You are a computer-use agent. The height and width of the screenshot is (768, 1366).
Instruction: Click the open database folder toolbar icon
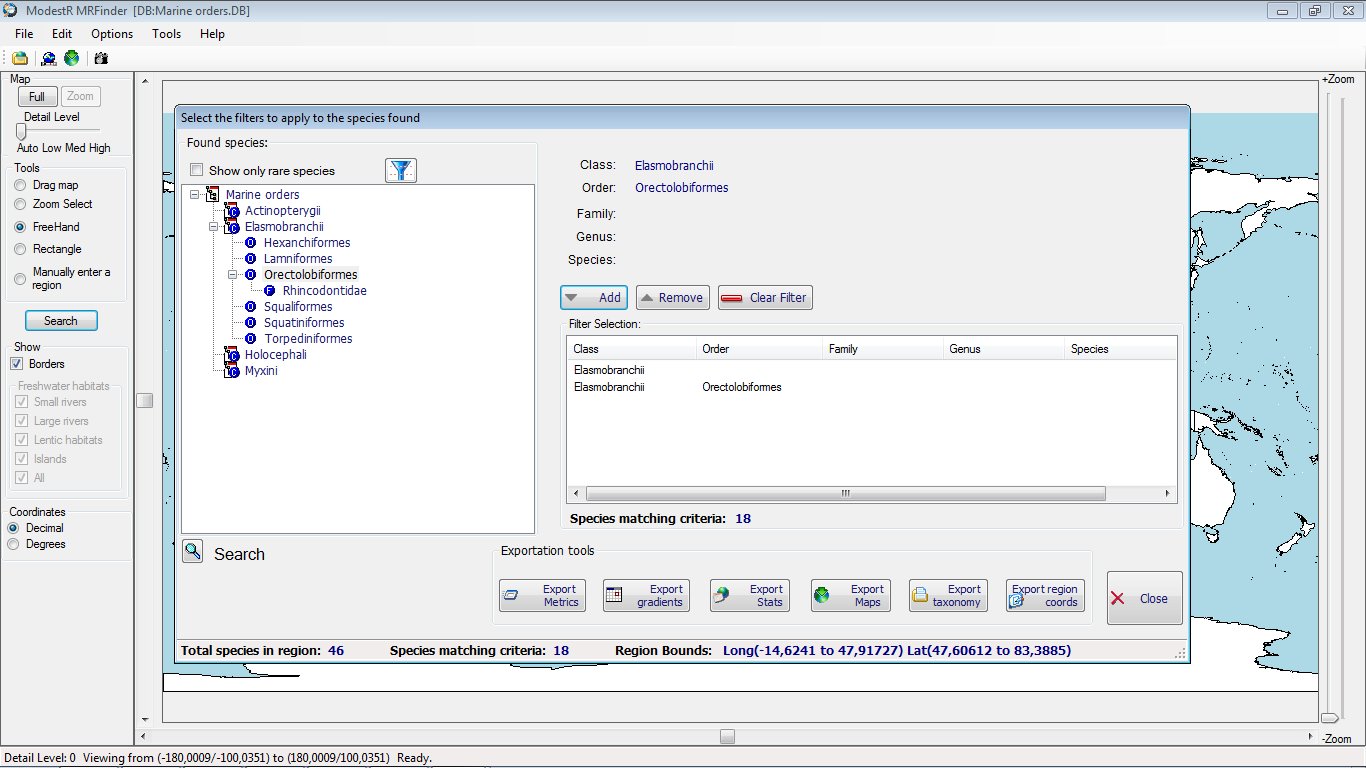pyautogui.click(x=20, y=58)
